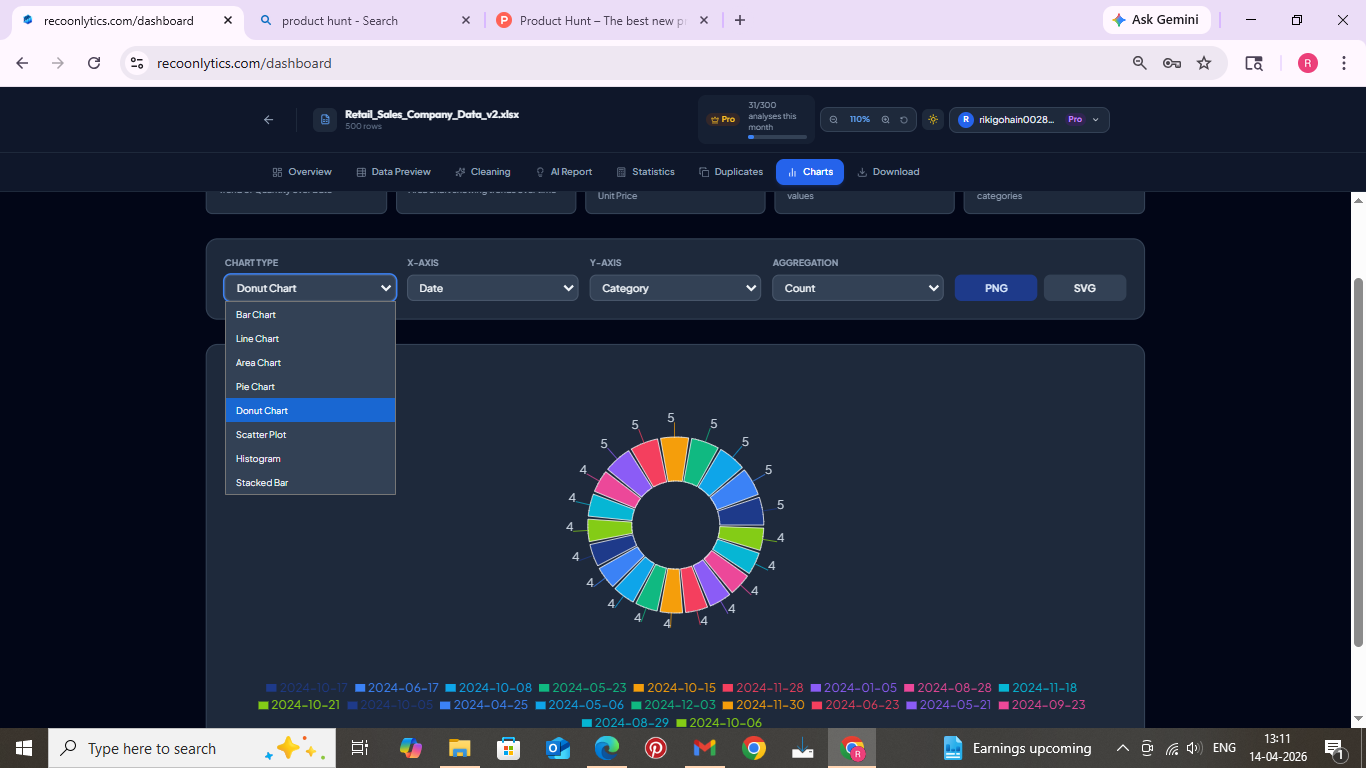1366x768 pixels.
Task: Open the Chrome profile R avatar
Action: [1308, 63]
